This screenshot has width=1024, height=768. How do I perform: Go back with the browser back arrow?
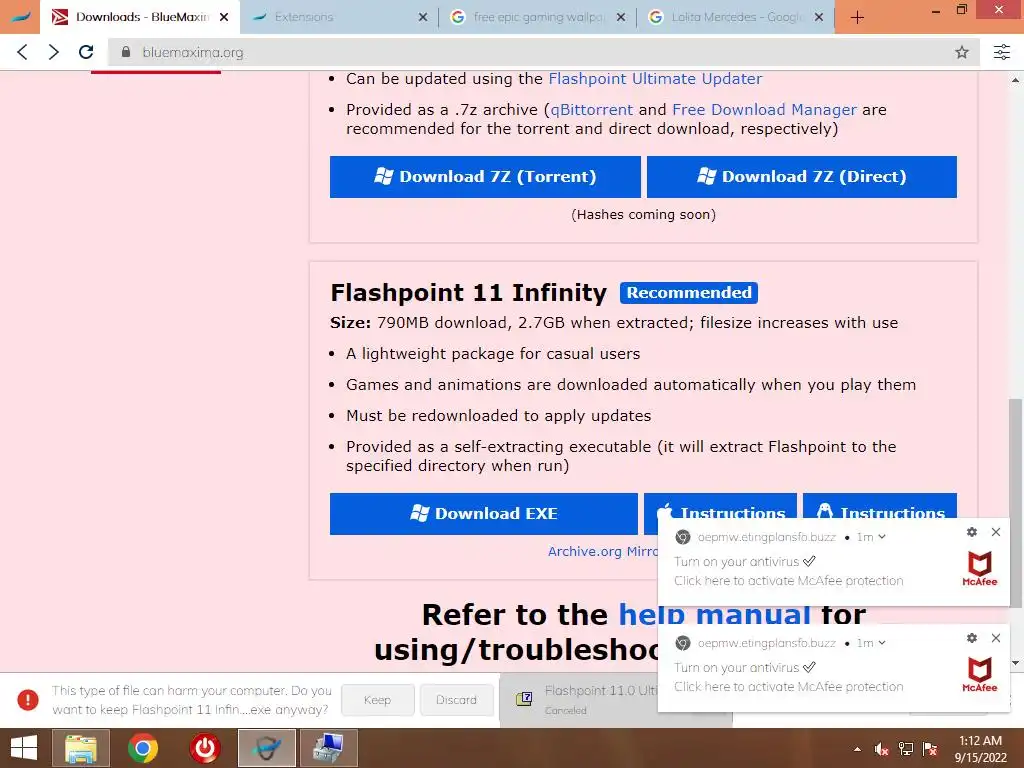(x=22, y=52)
